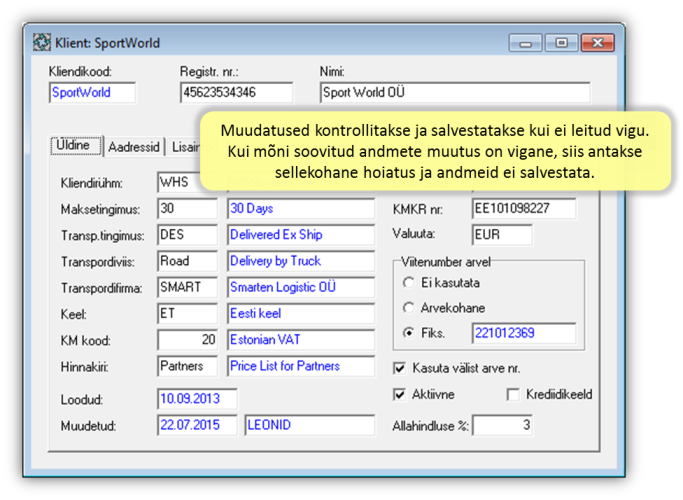Click the Muudetud date field 22.07.2015
Screen dimensions: 683x500
click(x=197, y=425)
